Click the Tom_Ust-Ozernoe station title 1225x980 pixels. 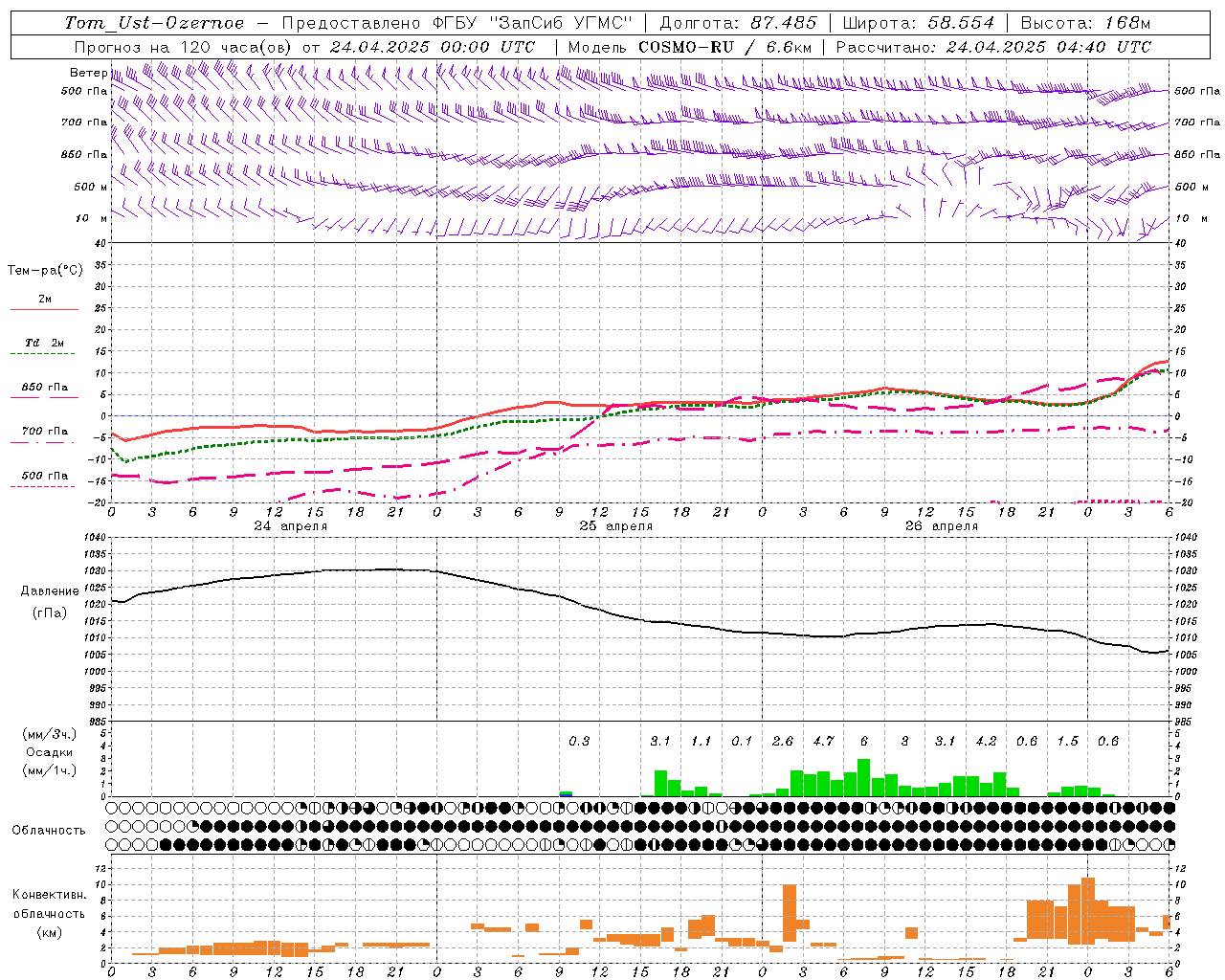[154, 23]
